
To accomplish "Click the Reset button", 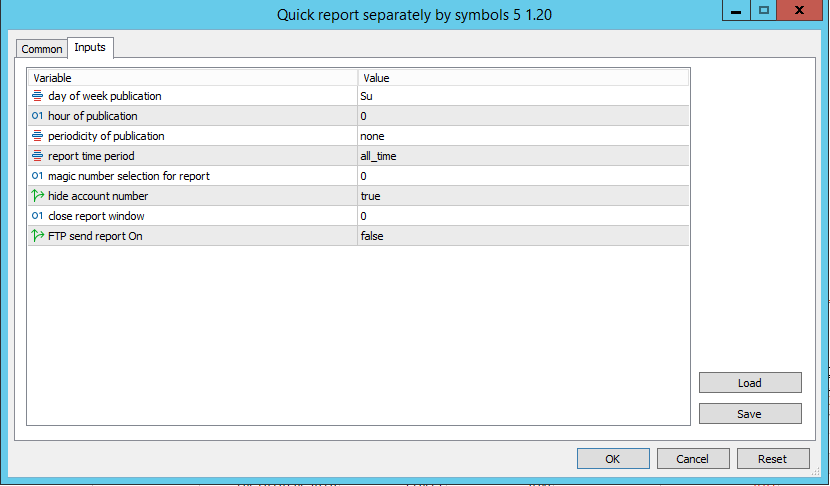I will pyautogui.click(x=772, y=459).
